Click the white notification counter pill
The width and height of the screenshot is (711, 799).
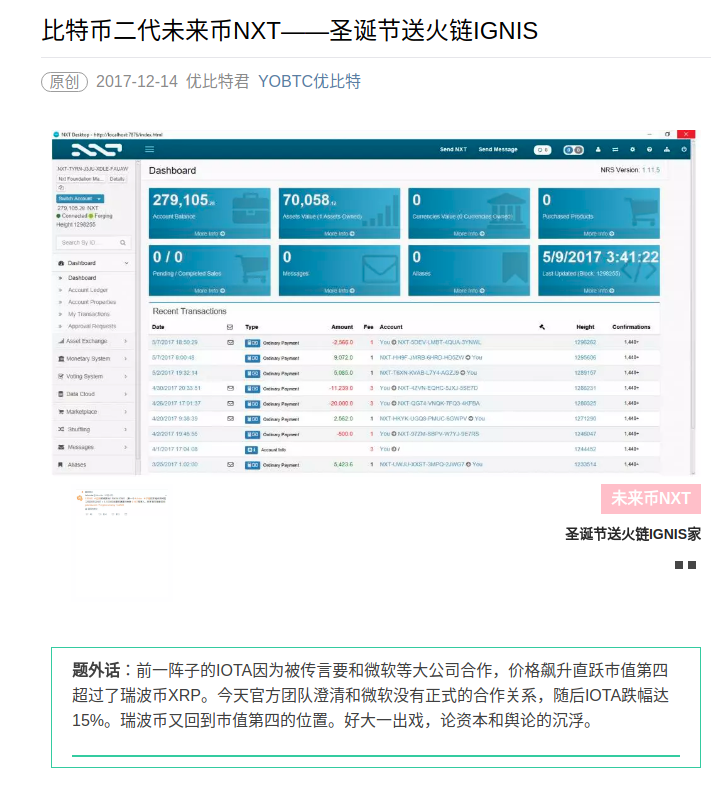(542, 150)
